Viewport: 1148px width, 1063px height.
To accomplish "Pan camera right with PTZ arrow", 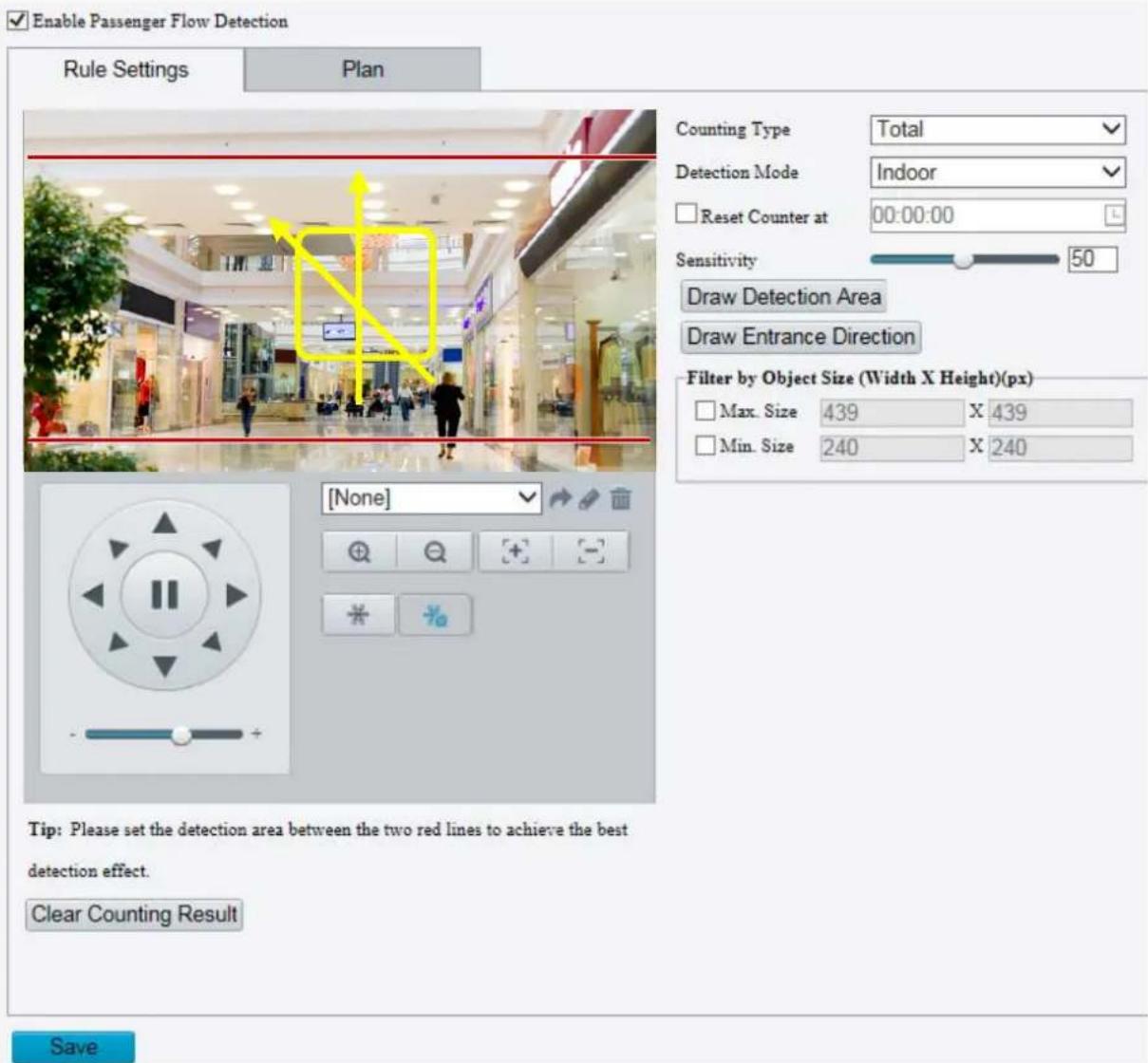I will click(236, 596).
